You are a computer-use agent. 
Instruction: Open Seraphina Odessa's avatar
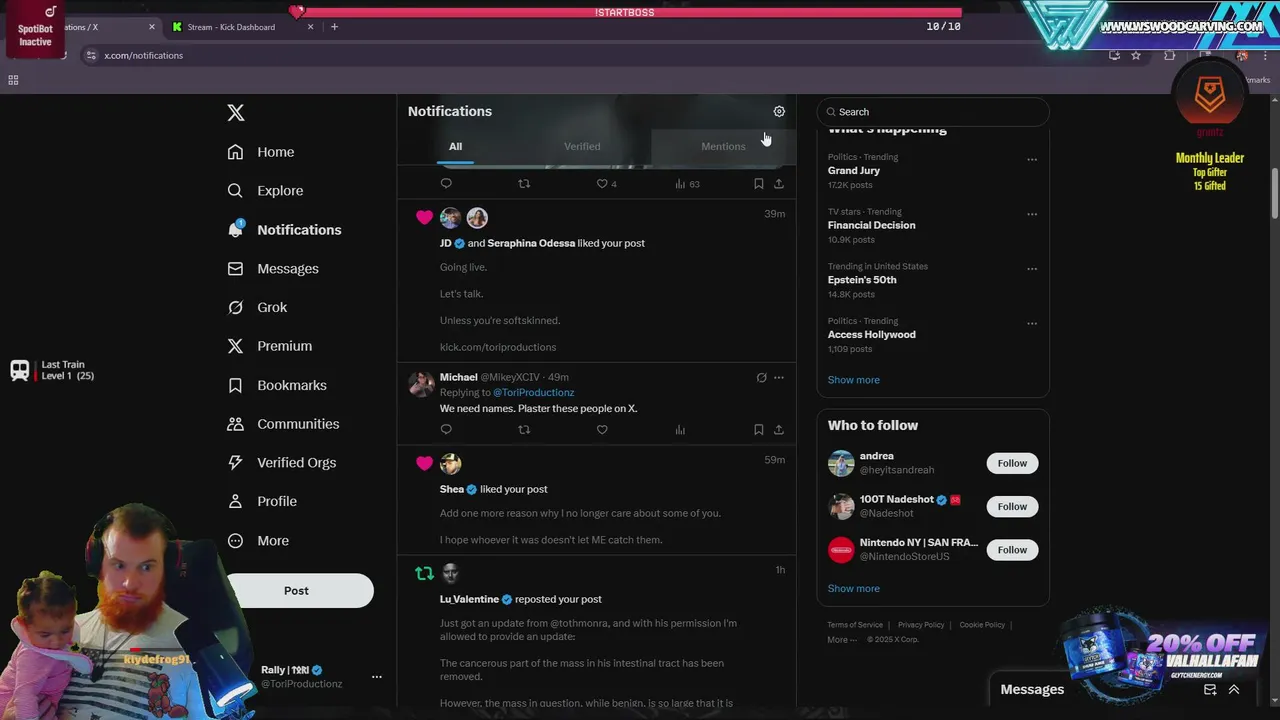pyautogui.click(x=477, y=218)
